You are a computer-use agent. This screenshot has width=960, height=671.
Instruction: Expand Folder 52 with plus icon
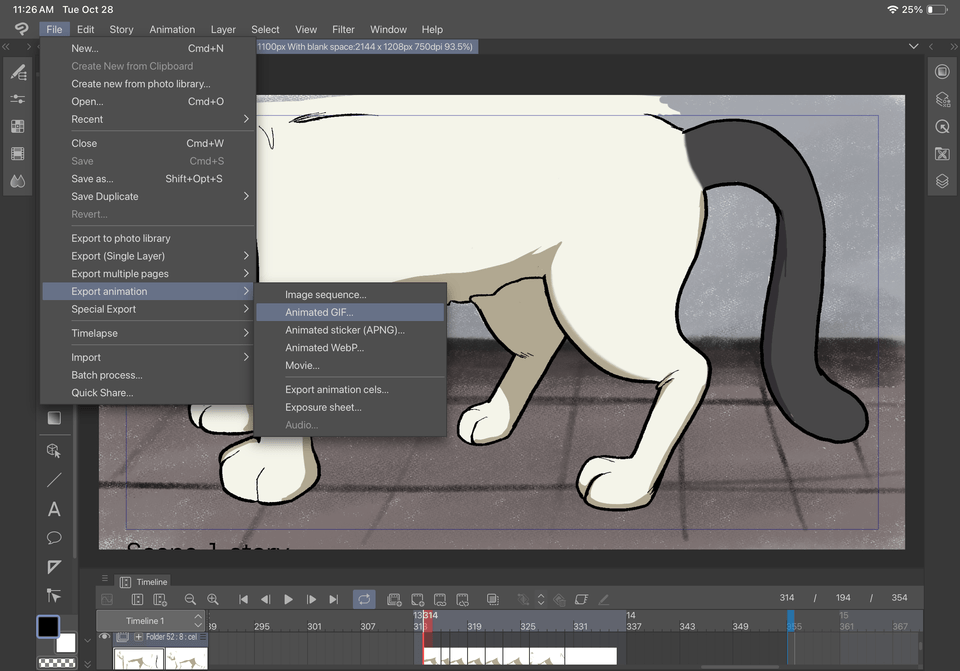(138, 637)
